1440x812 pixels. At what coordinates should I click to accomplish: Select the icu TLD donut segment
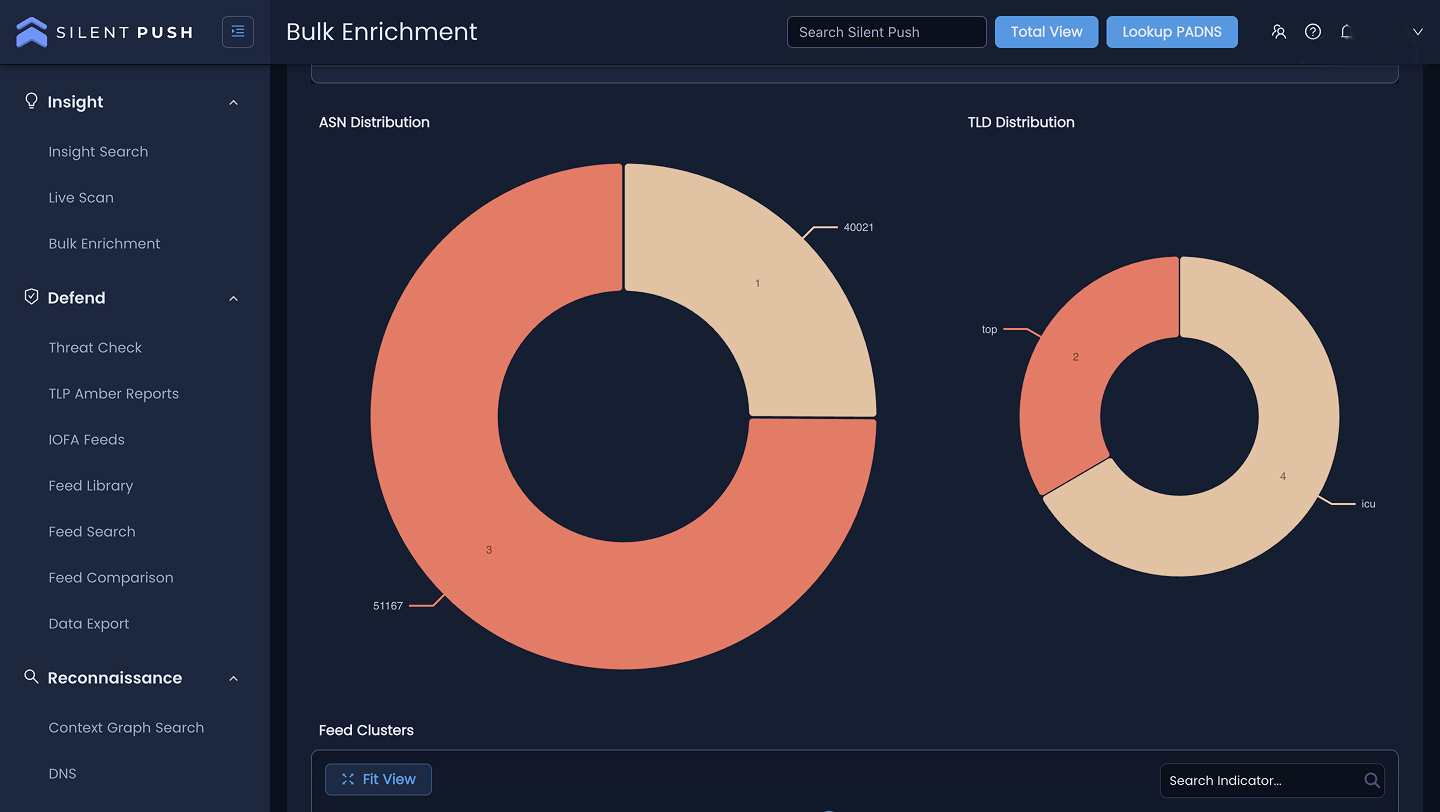pyautogui.click(x=1283, y=476)
